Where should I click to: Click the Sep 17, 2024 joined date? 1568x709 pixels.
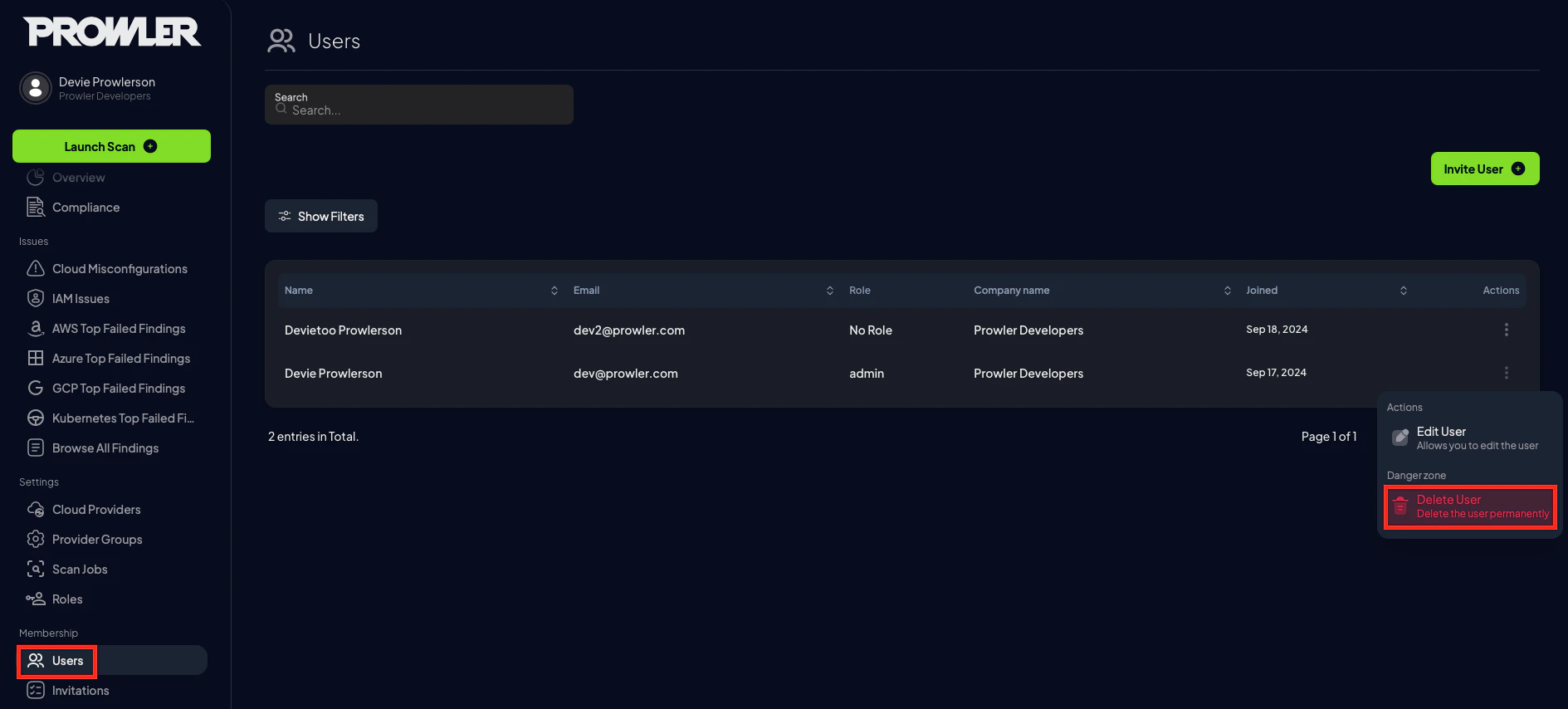[x=1276, y=373]
